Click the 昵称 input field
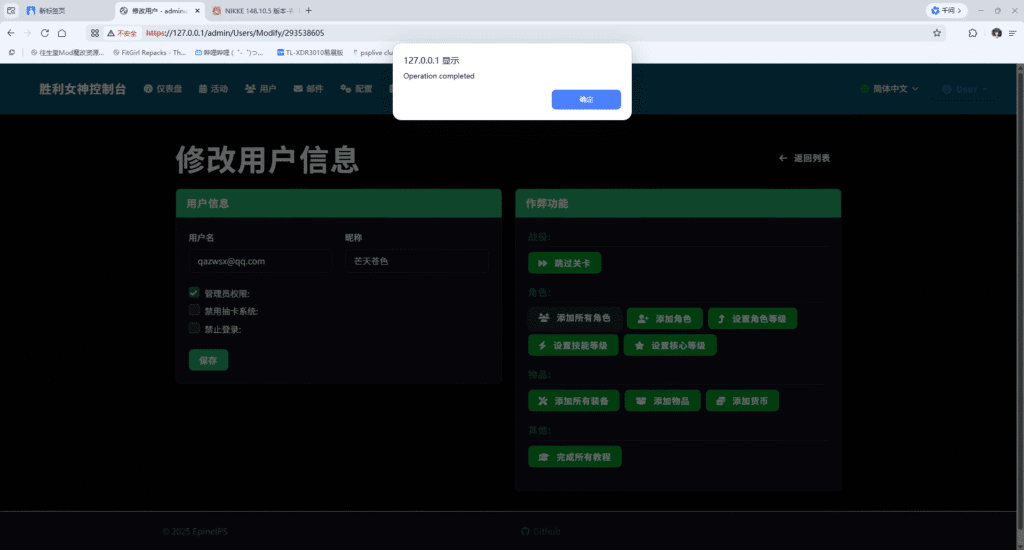1024x550 pixels. (x=417, y=261)
